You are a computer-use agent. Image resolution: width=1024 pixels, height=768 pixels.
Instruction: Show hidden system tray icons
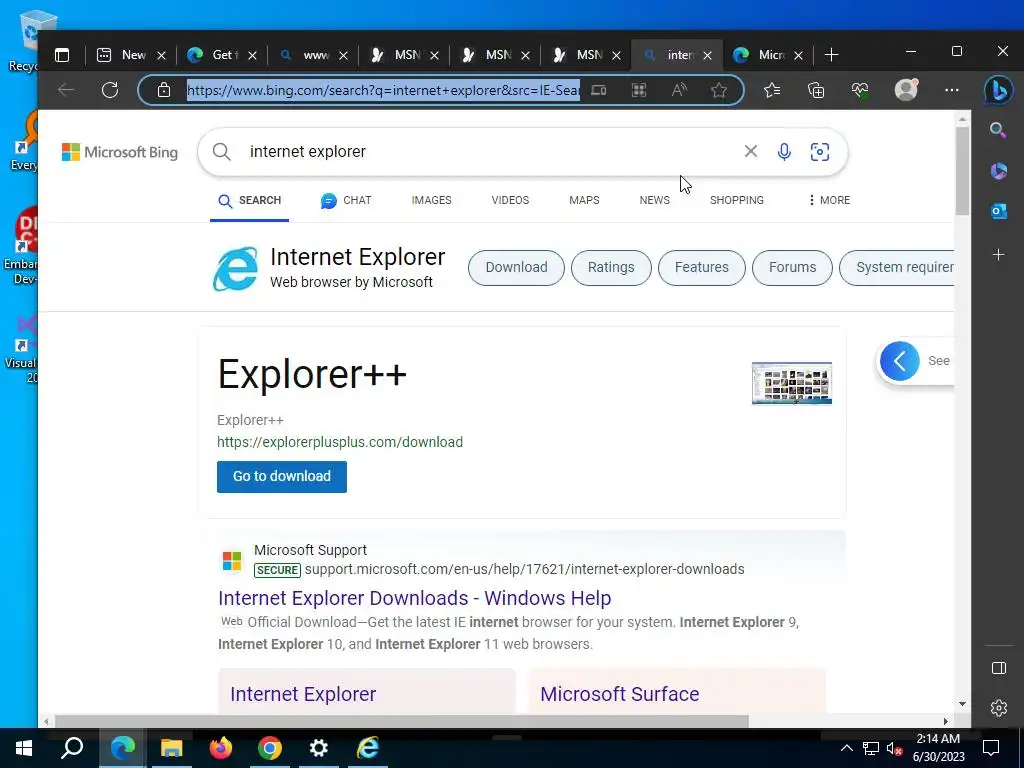coord(846,748)
